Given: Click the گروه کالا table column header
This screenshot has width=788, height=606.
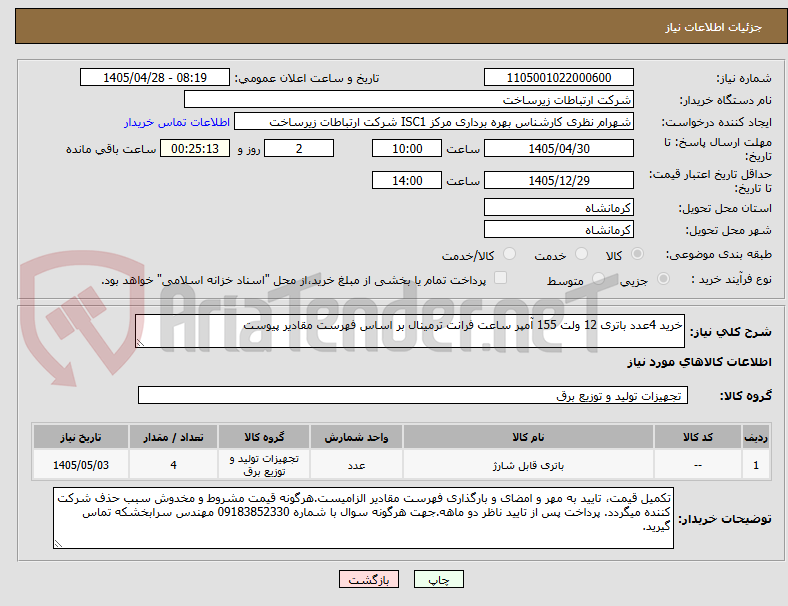Looking at the screenshot, I should pos(264,437).
